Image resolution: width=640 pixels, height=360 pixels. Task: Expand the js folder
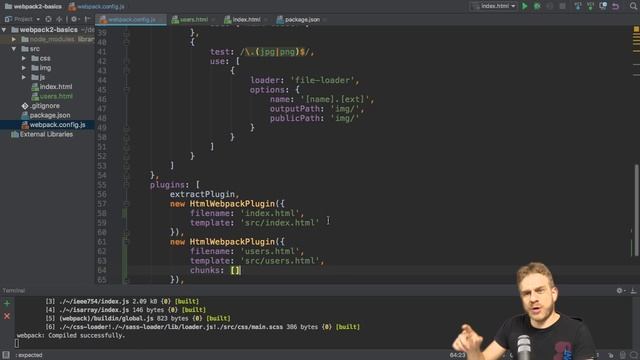[x=24, y=77]
